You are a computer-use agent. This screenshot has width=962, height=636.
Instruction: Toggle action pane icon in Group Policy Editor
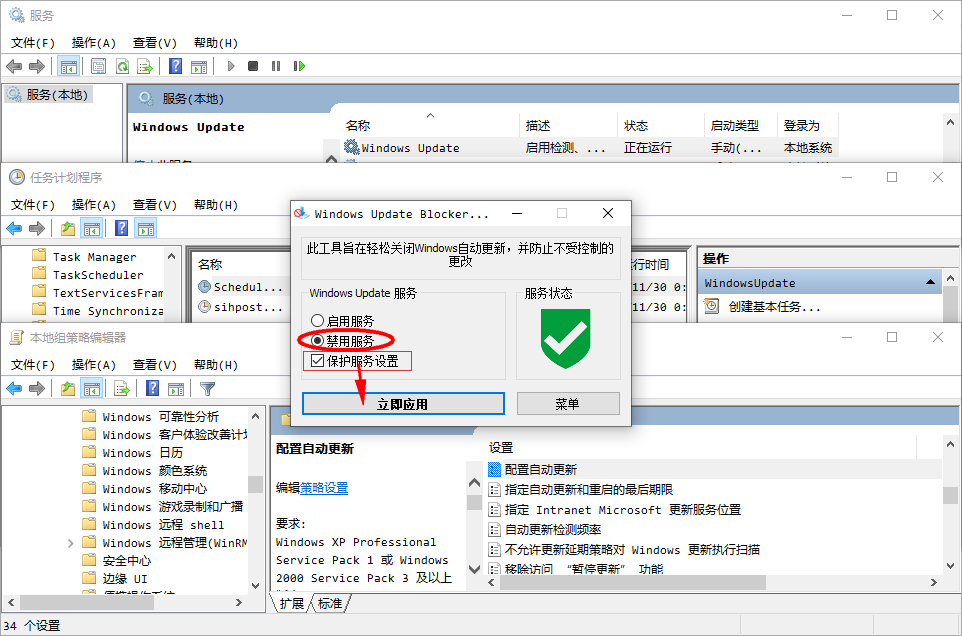point(176,388)
